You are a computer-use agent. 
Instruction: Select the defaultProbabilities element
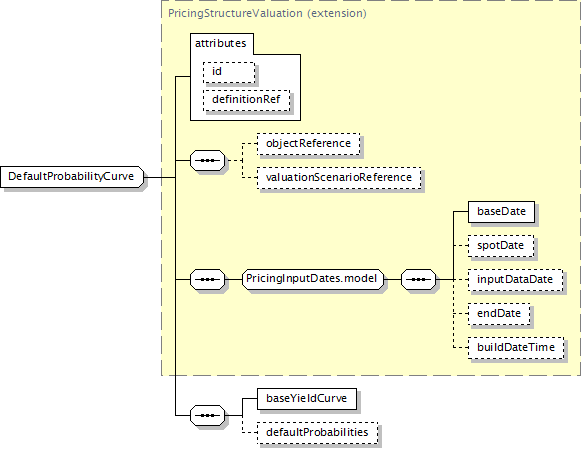pyautogui.click(x=318, y=433)
